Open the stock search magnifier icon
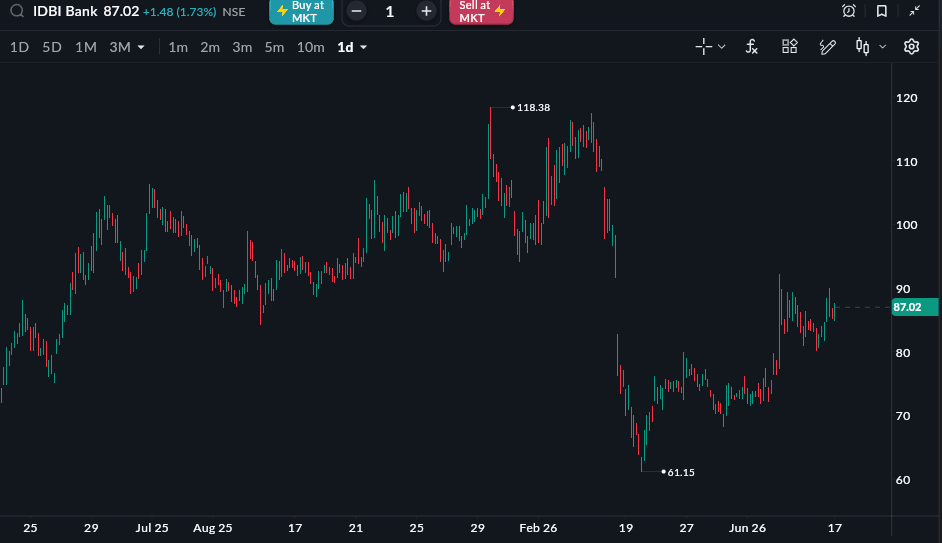 click(17, 11)
